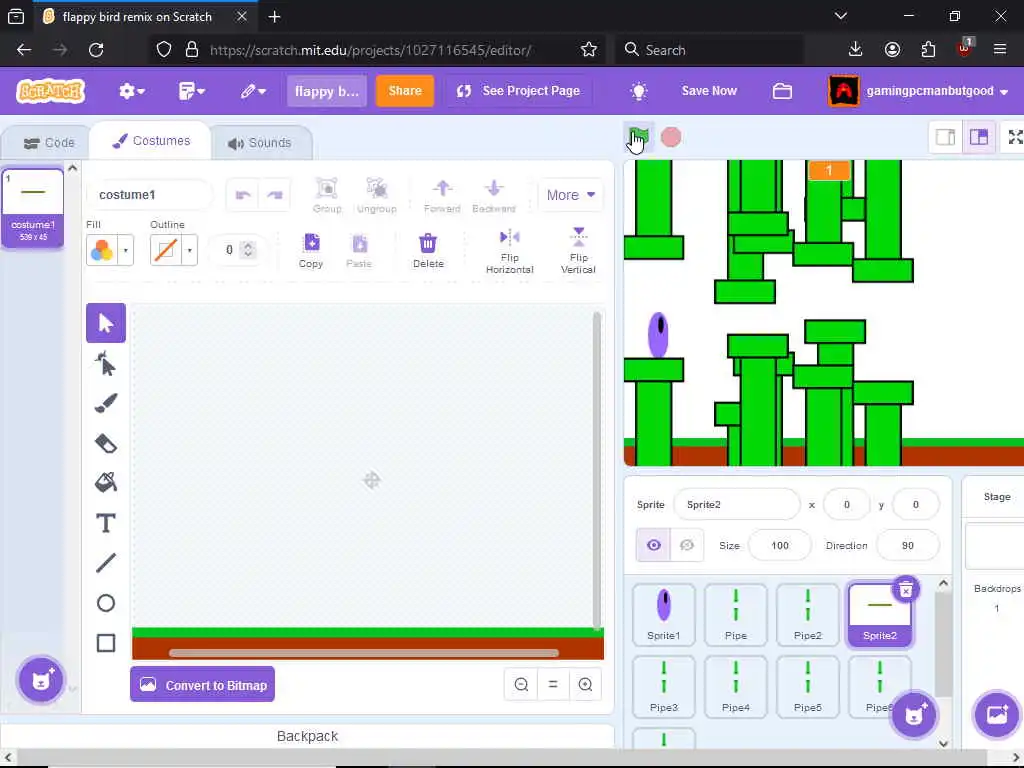1024x768 pixels.
Task: Switch to the Code tab
Action: click(49, 142)
